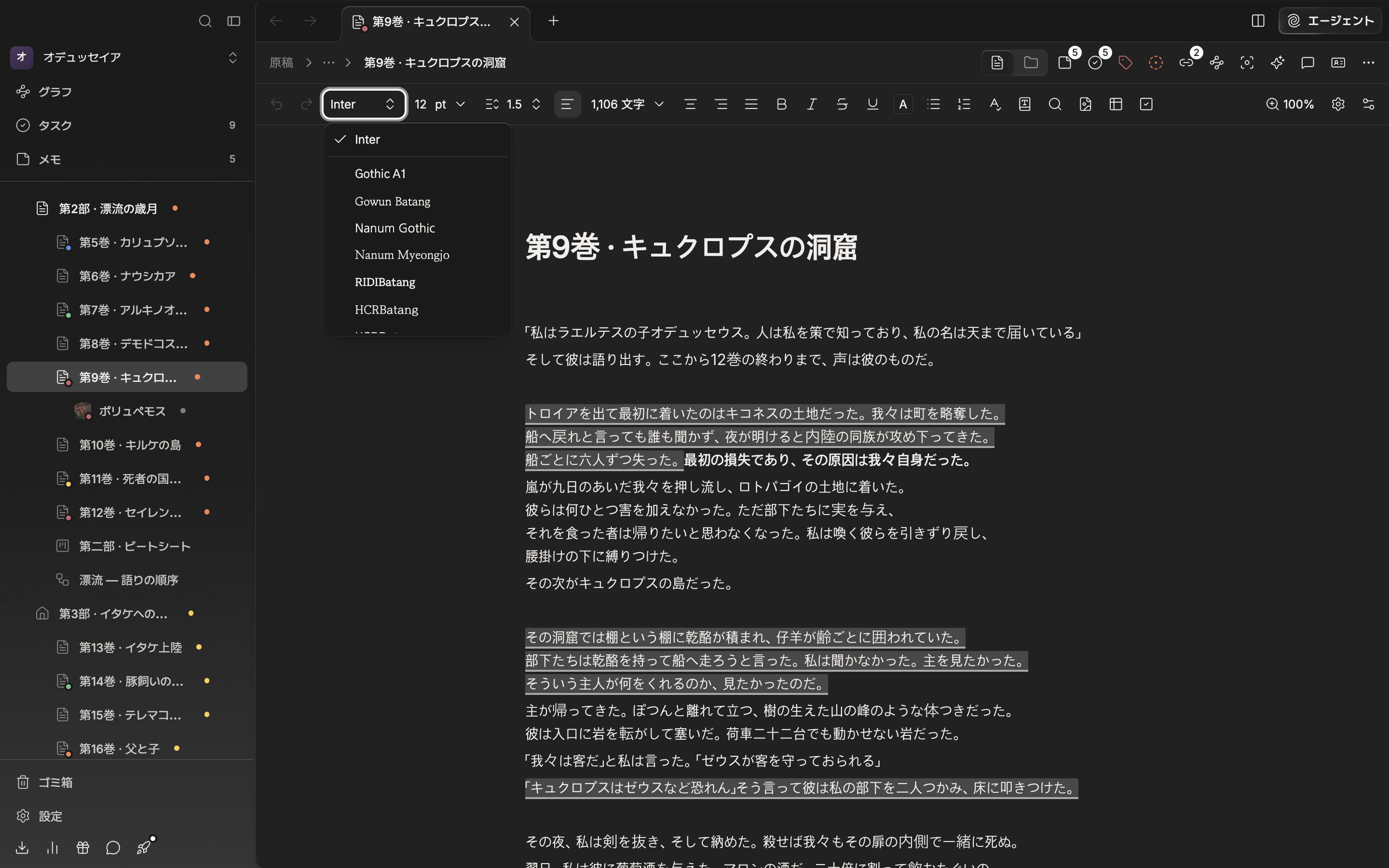Switch to folder view toggle

1031,63
